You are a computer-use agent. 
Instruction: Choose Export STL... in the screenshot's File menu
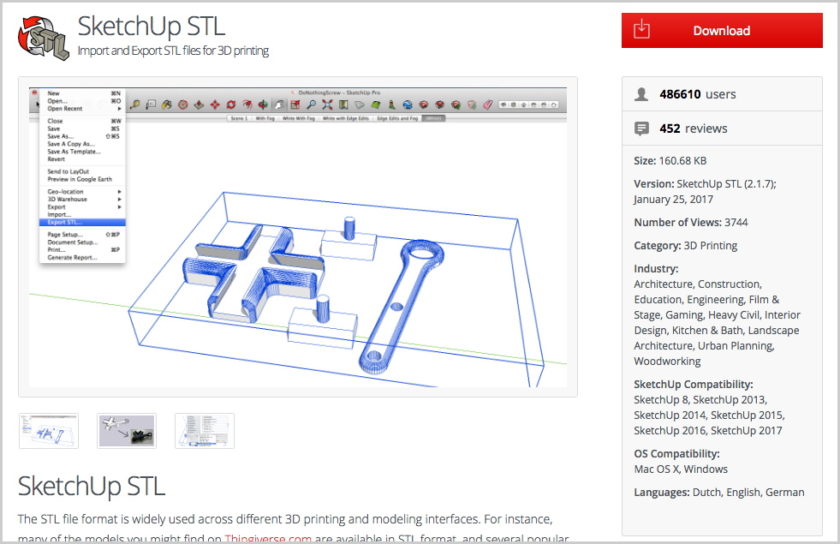click(x=82, y=222)
